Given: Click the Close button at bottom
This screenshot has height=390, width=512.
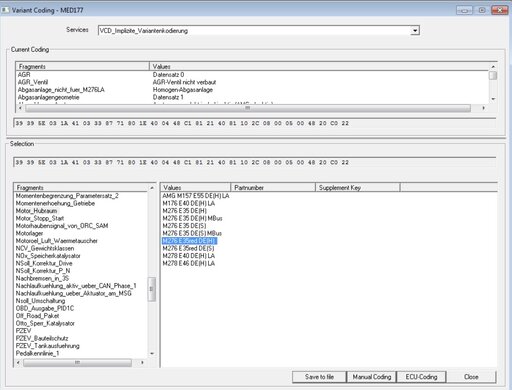Looking at the screenshot, I should pyautogui.click(x=471, y=377).
